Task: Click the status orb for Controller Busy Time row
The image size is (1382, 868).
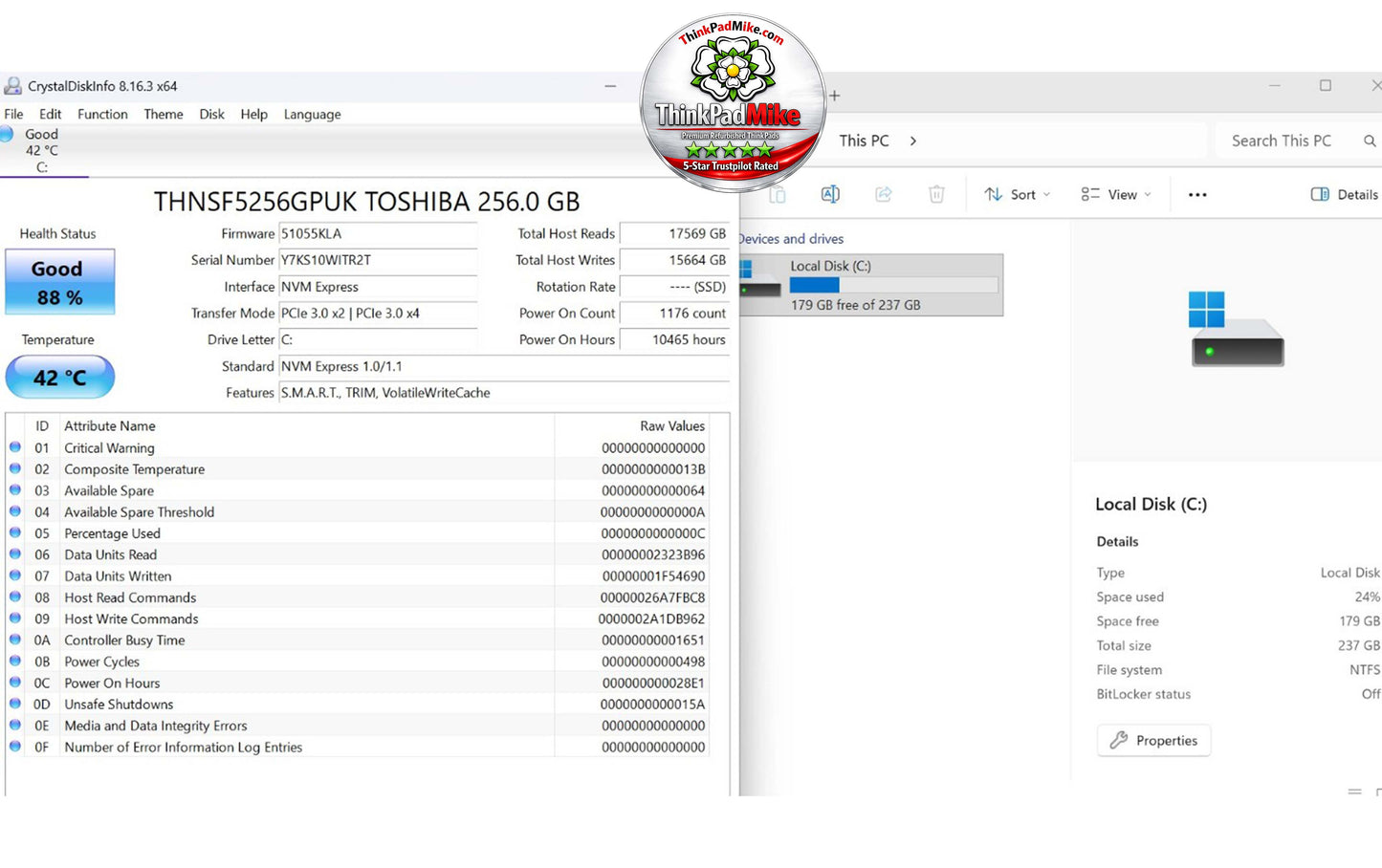Action: click(x=15, y=640)
